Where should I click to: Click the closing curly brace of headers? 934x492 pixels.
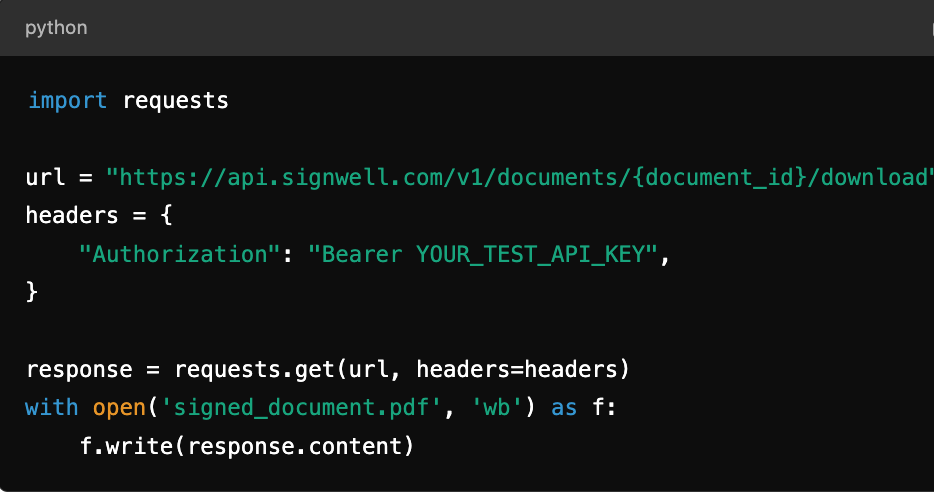click(32, 291)
